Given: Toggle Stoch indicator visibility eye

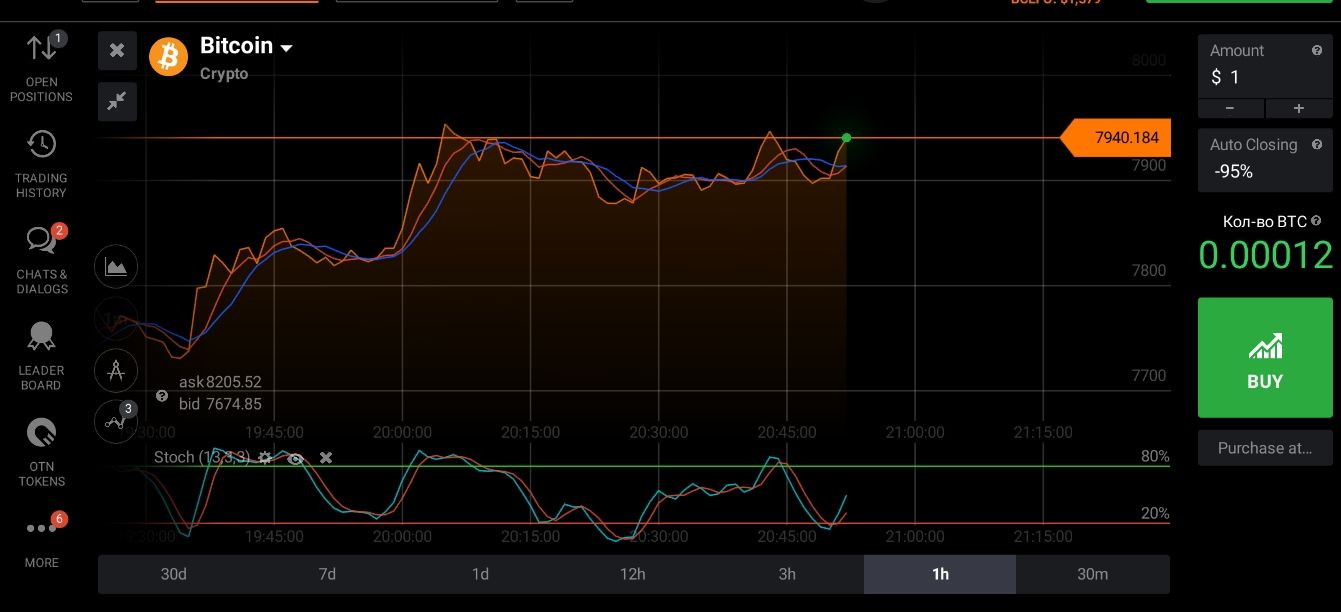Looking at the screenshot, I should coord(295,458).
